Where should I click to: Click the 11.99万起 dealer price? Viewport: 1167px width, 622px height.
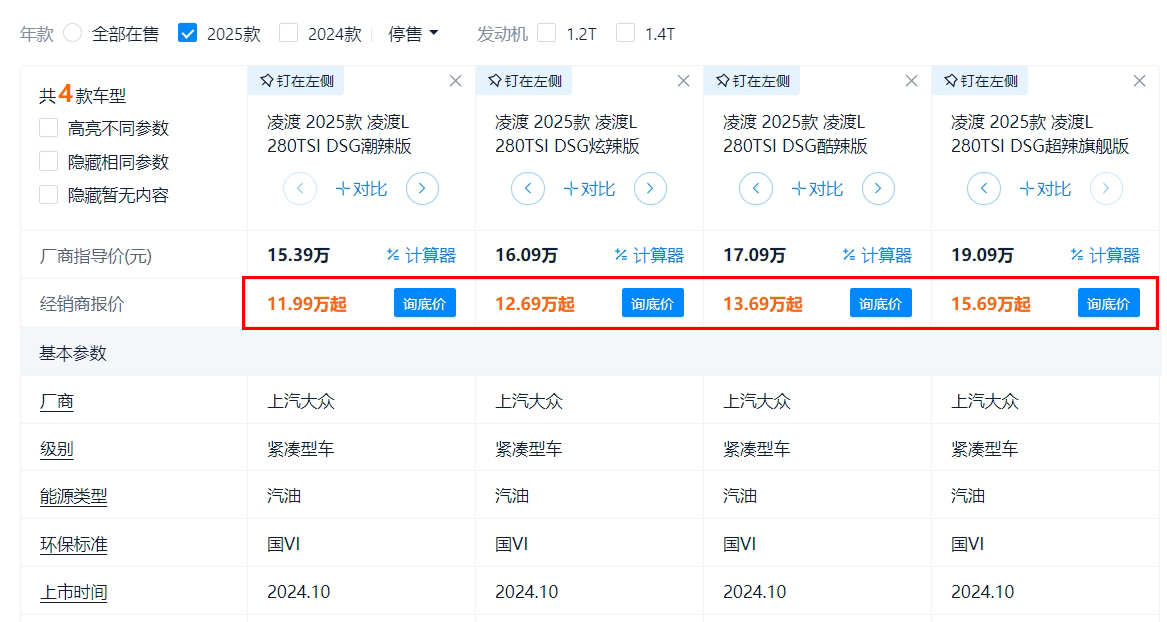click(x=307, y=304)
